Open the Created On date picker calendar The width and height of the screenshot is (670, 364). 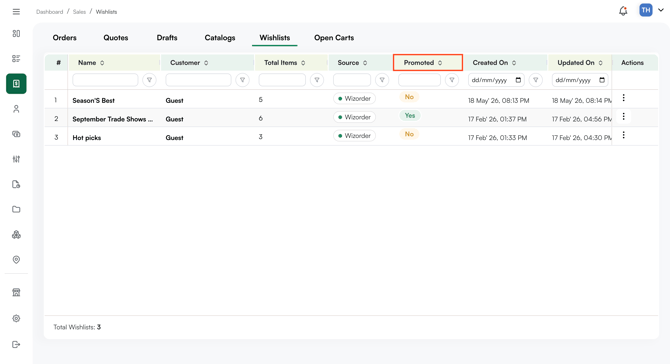(518, 80)
